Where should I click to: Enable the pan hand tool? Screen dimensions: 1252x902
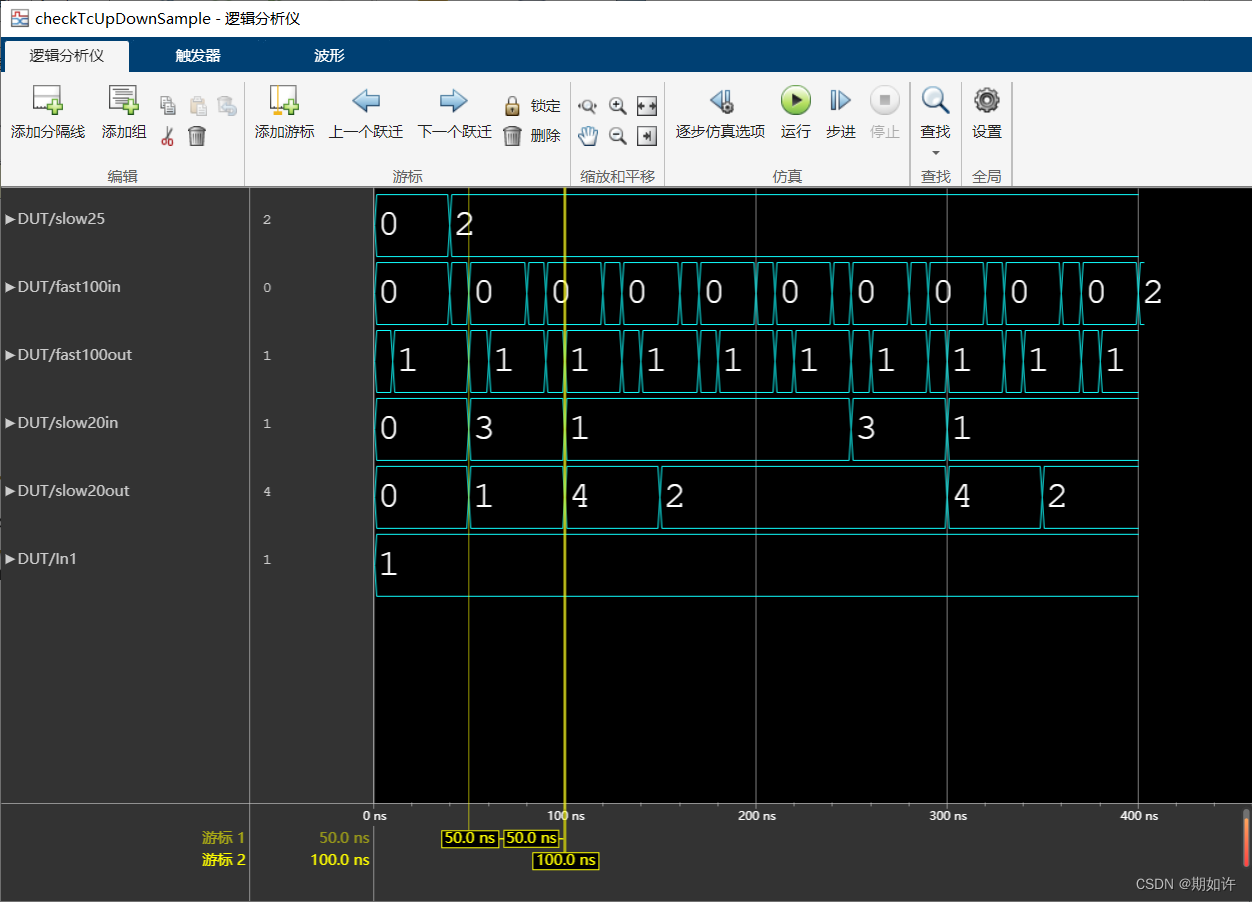[587, 135]
